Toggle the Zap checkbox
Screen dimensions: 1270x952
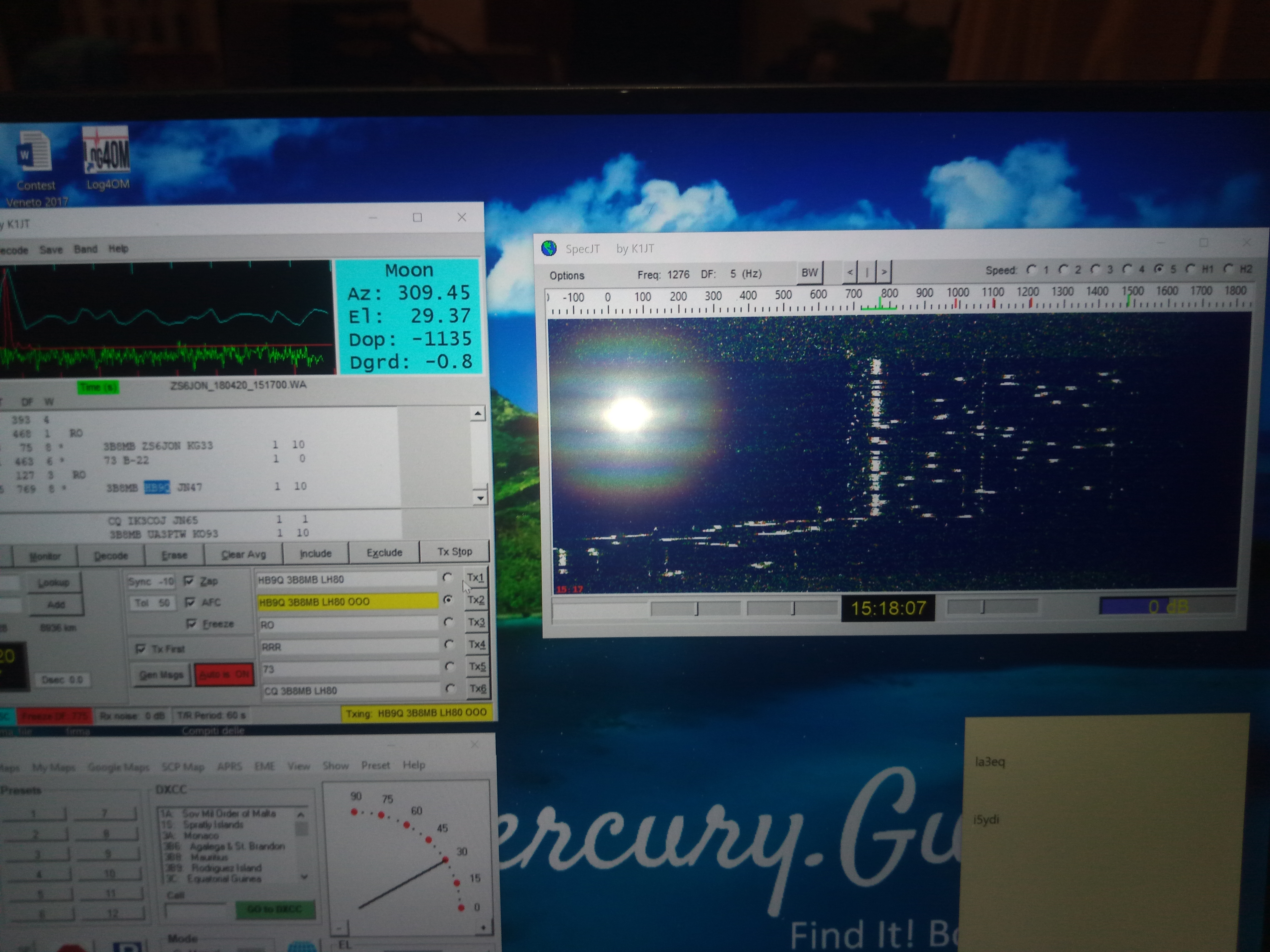click(x=189, y=581)
